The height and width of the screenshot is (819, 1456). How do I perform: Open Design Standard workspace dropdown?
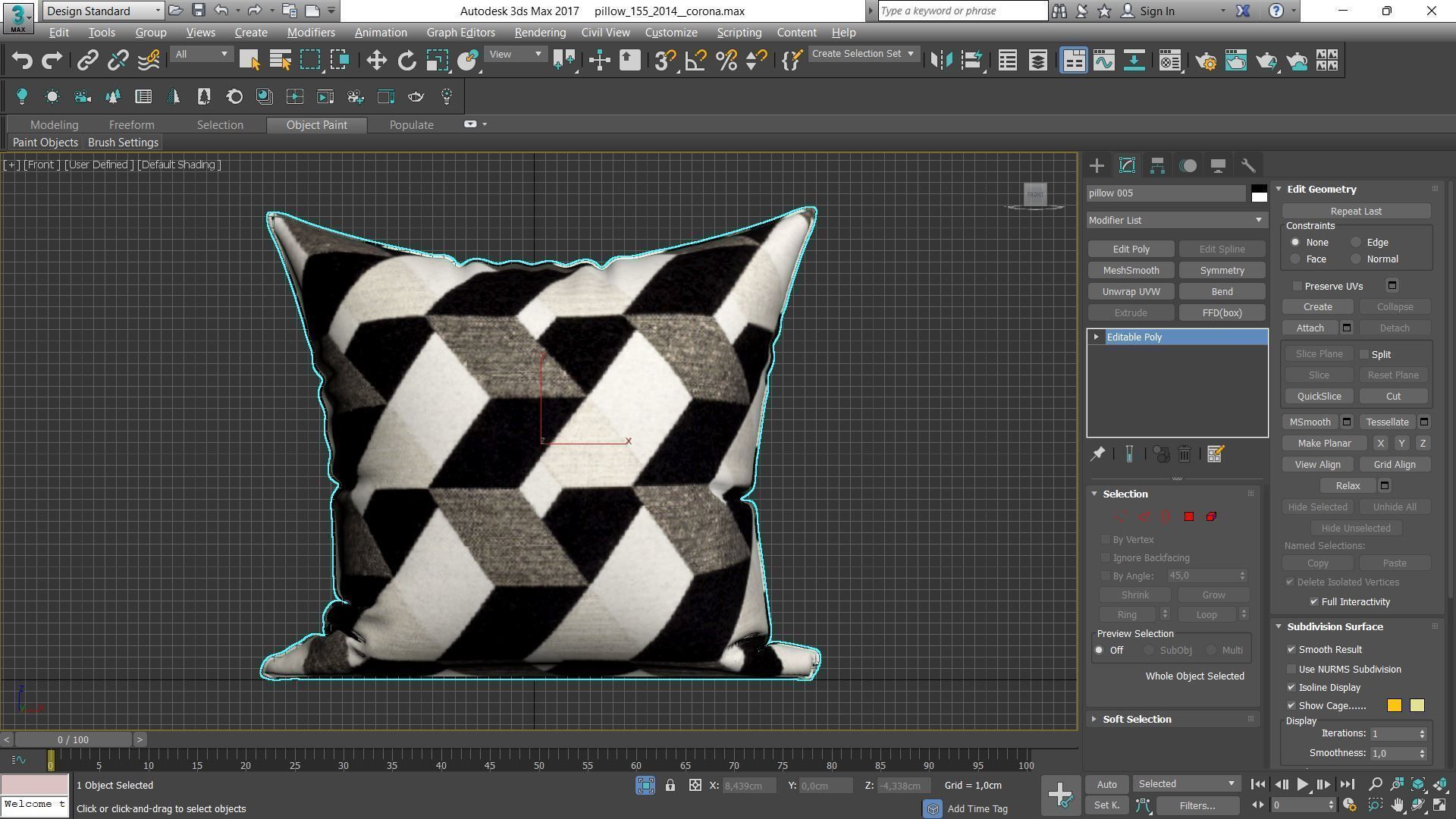(x=102, y=11)
